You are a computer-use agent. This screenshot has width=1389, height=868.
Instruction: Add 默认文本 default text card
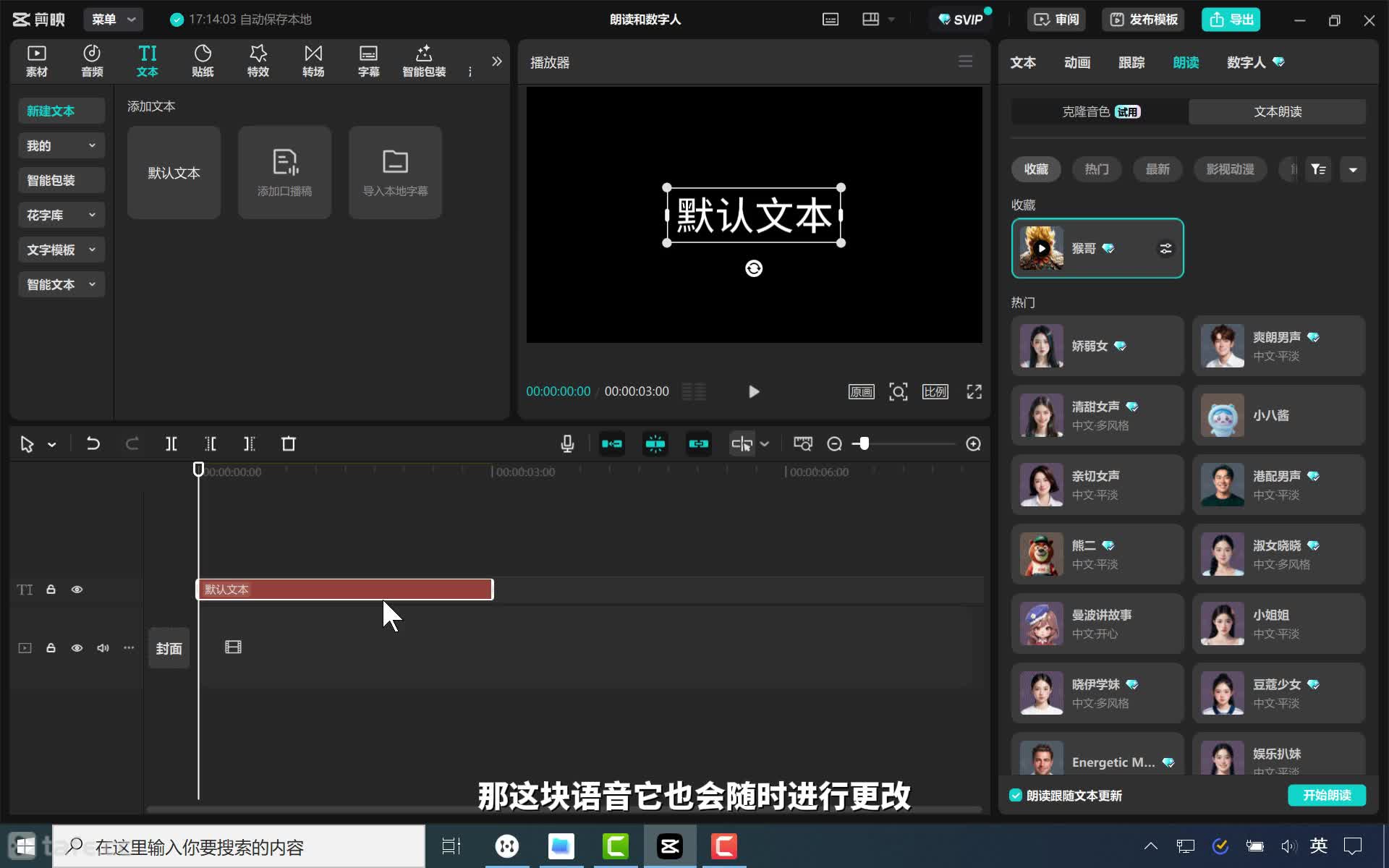point(174,172)
